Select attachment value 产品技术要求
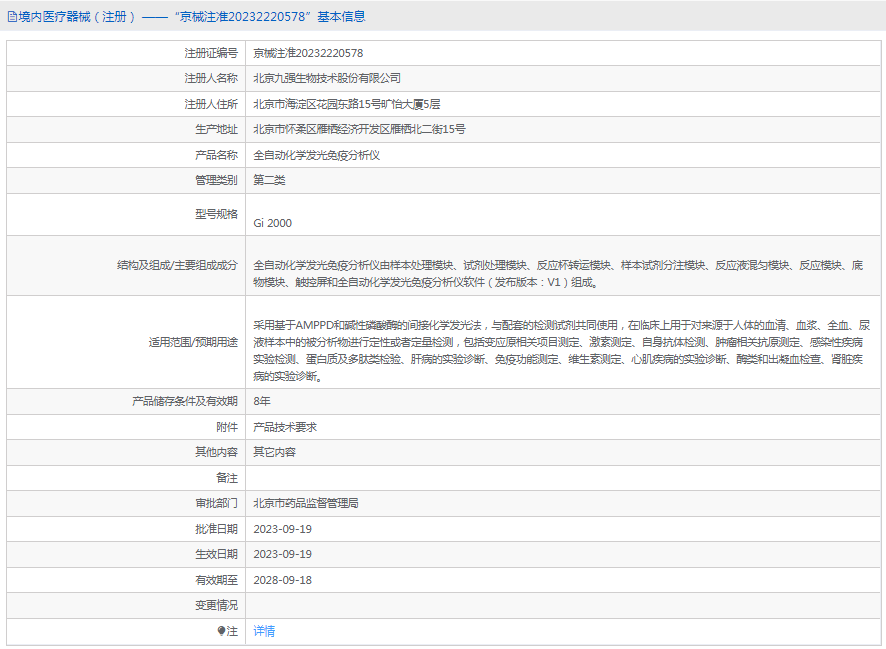Image resolution: width=886 pixels, height=649 pixels. coord(285,427)
